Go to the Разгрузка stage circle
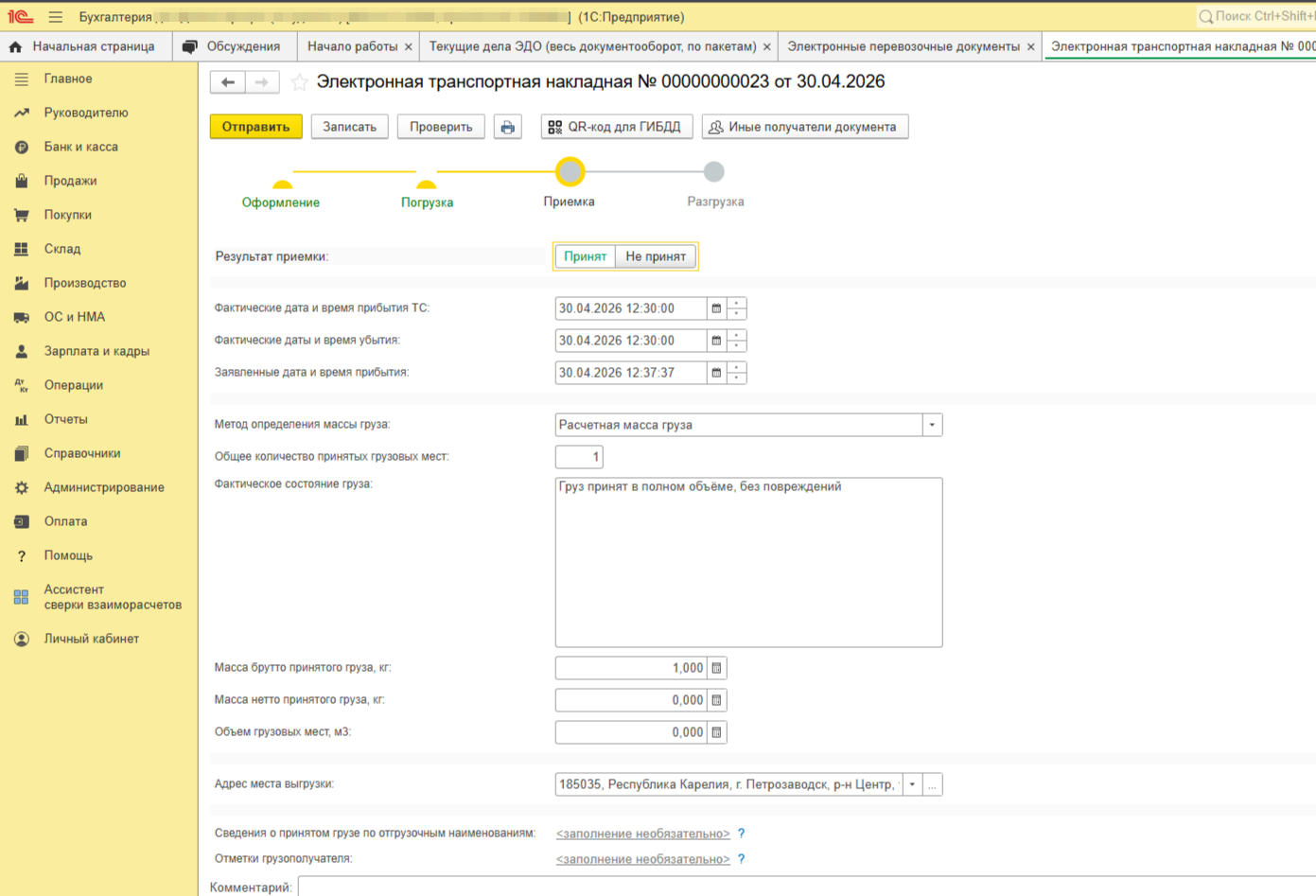 (x=714, y=171)
